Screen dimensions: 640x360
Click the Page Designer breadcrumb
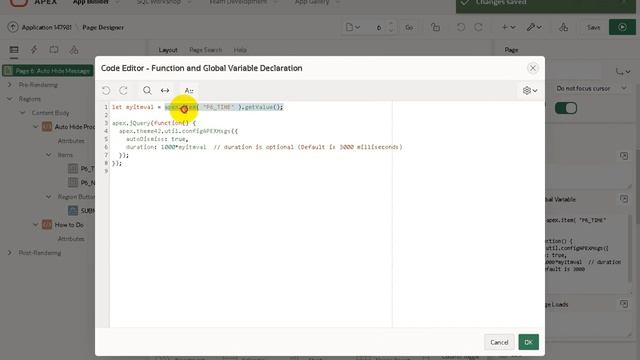[x=103, y=27]
